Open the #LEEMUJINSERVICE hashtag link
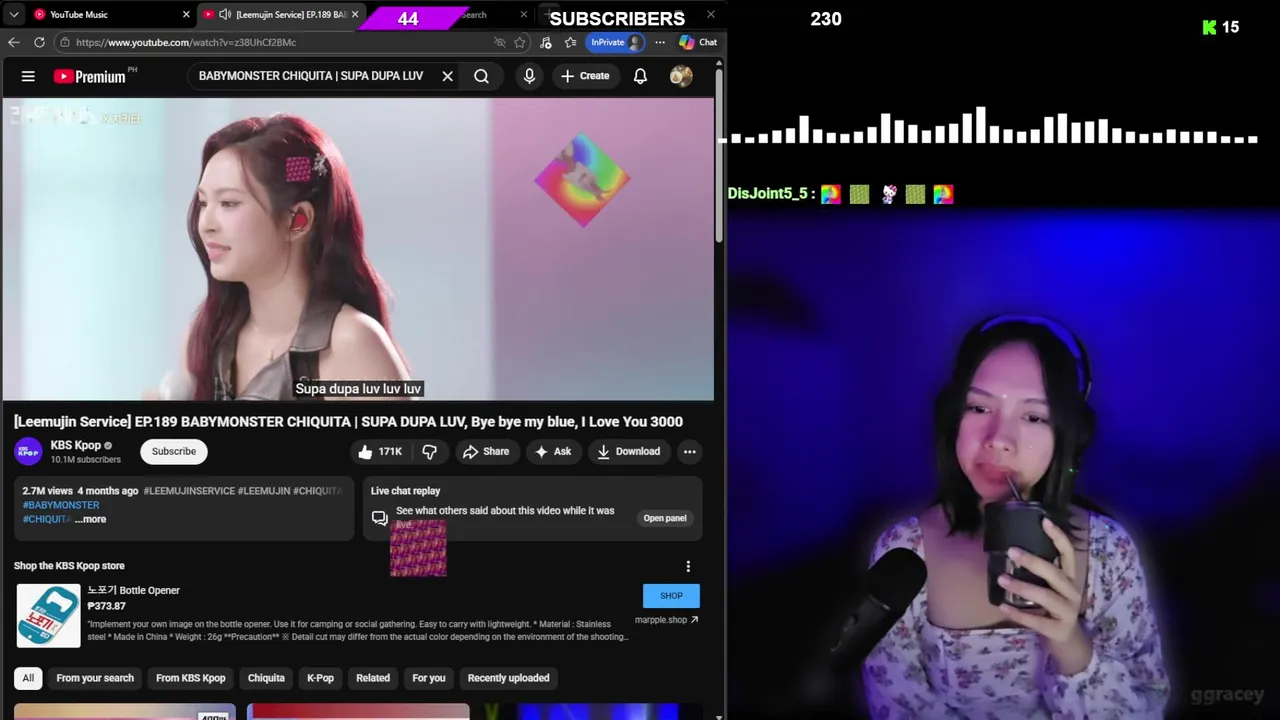1280x720 pixels. coord(189,491)
